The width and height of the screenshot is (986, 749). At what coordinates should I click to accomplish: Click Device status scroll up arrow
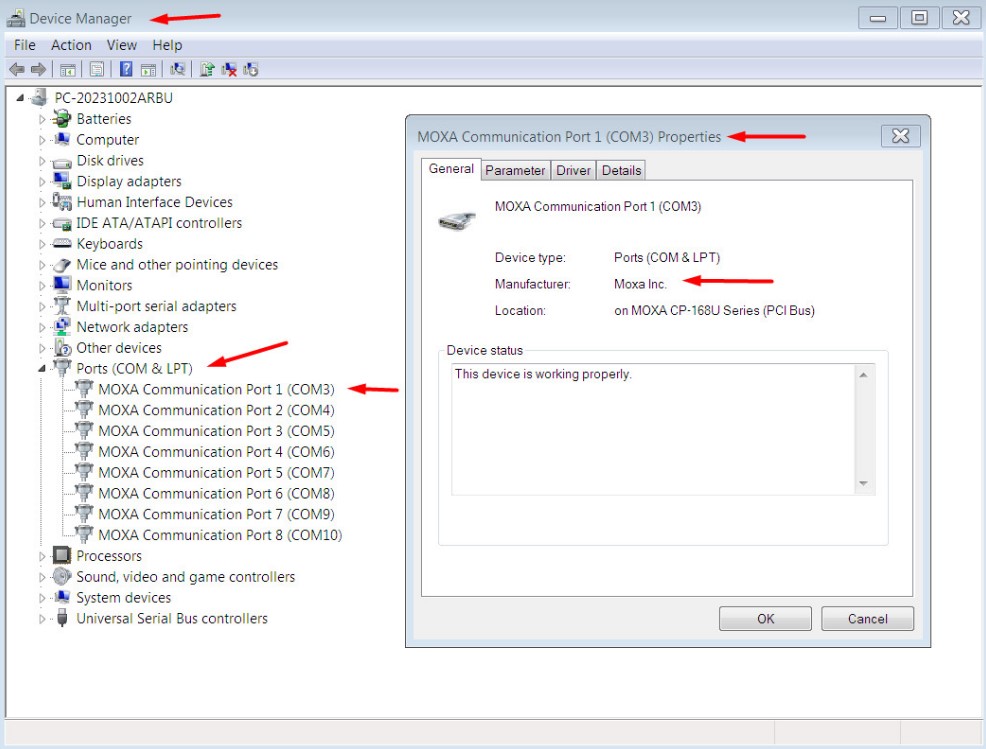[x=863, y=375]
